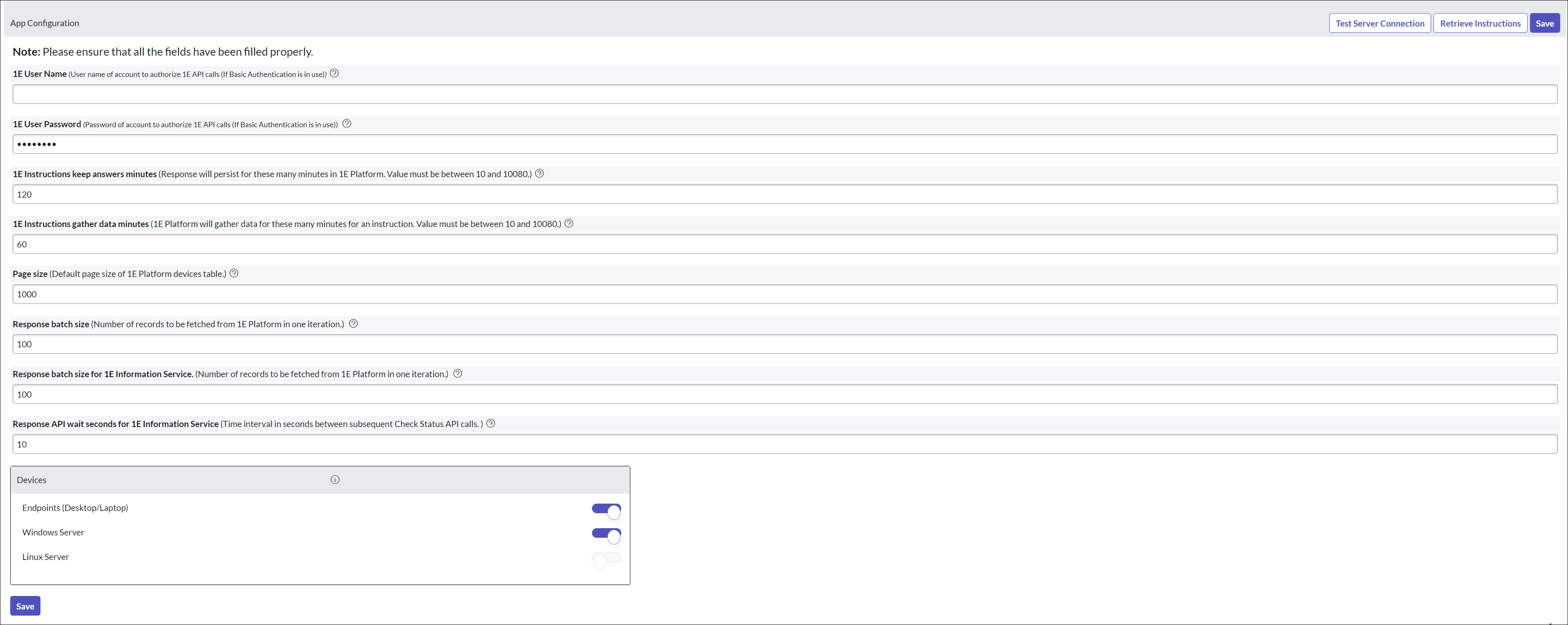The image size is (1568, 625).
Task: Turn off Windows Server toggle
Action: pyautogui.click(x=606, y=535)
